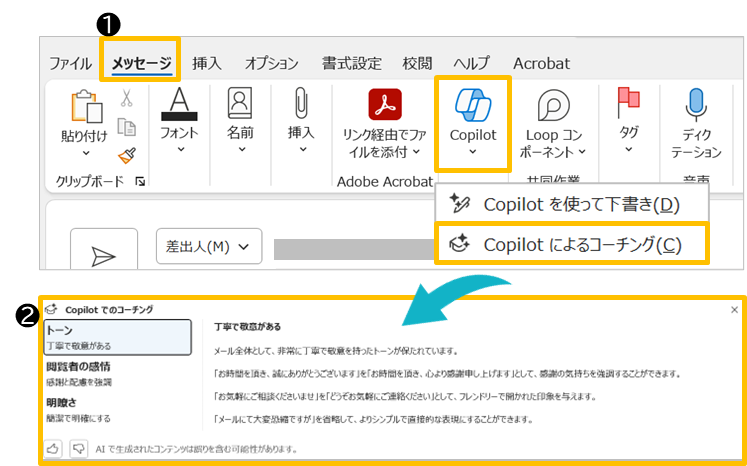Expand the Copilot dropdown chevron
The image size is (747, 466).
473,152
